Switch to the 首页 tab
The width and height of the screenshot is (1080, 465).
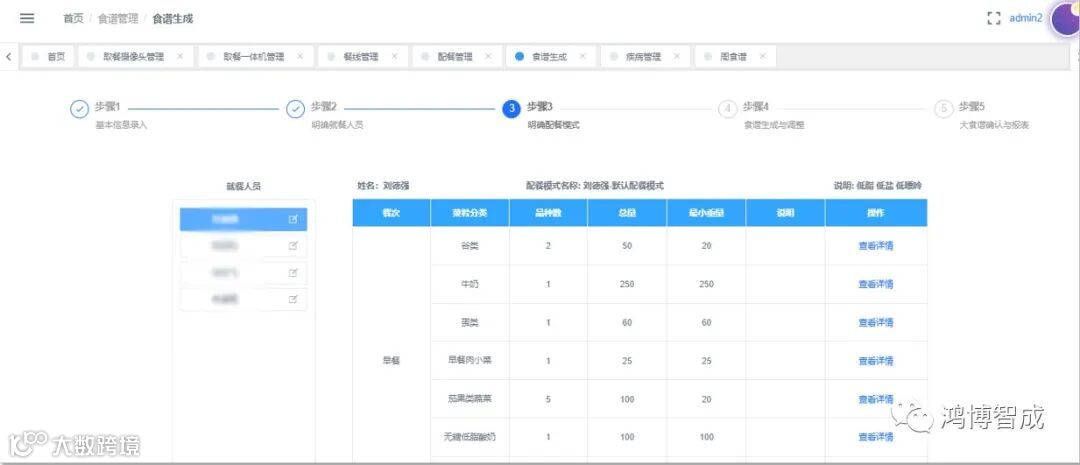[x=48, y=56]
